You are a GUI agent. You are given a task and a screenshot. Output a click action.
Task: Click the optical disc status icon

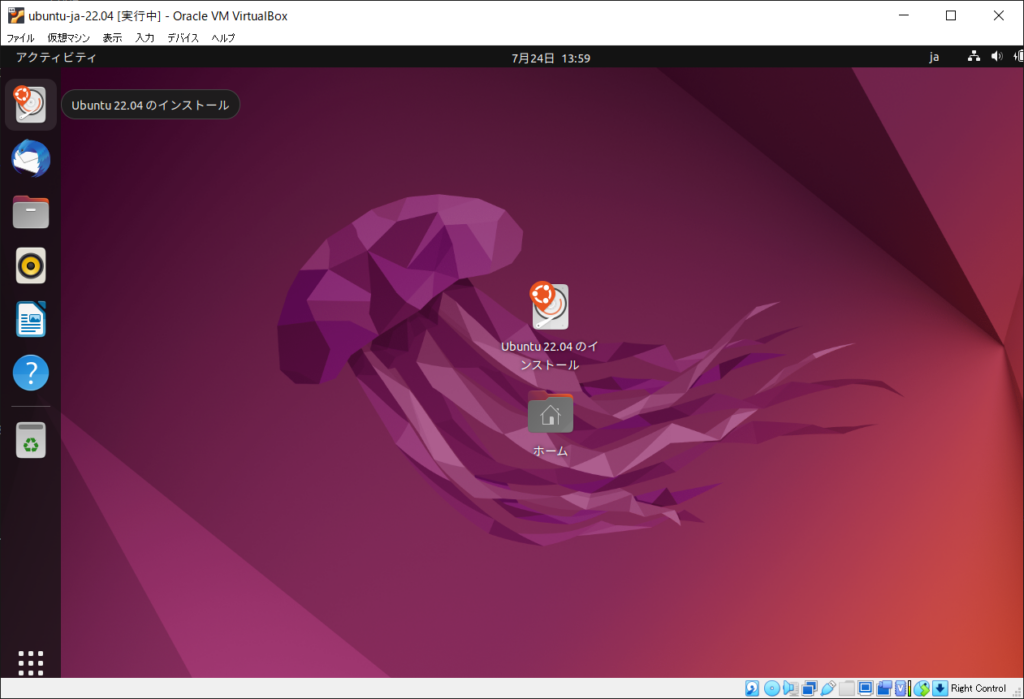tap(772, 688)
